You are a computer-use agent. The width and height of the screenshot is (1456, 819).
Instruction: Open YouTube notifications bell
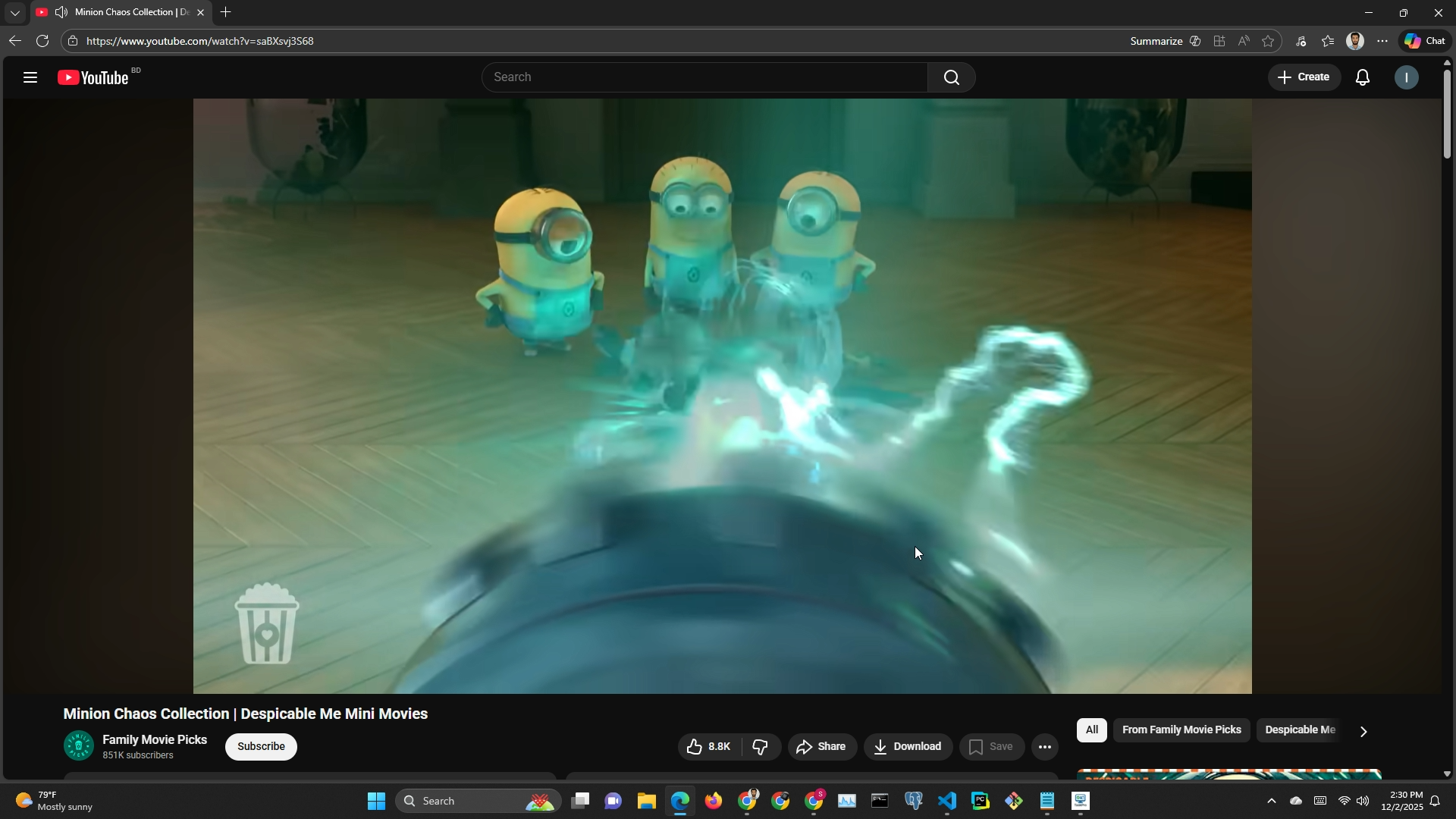point(1363,77)
